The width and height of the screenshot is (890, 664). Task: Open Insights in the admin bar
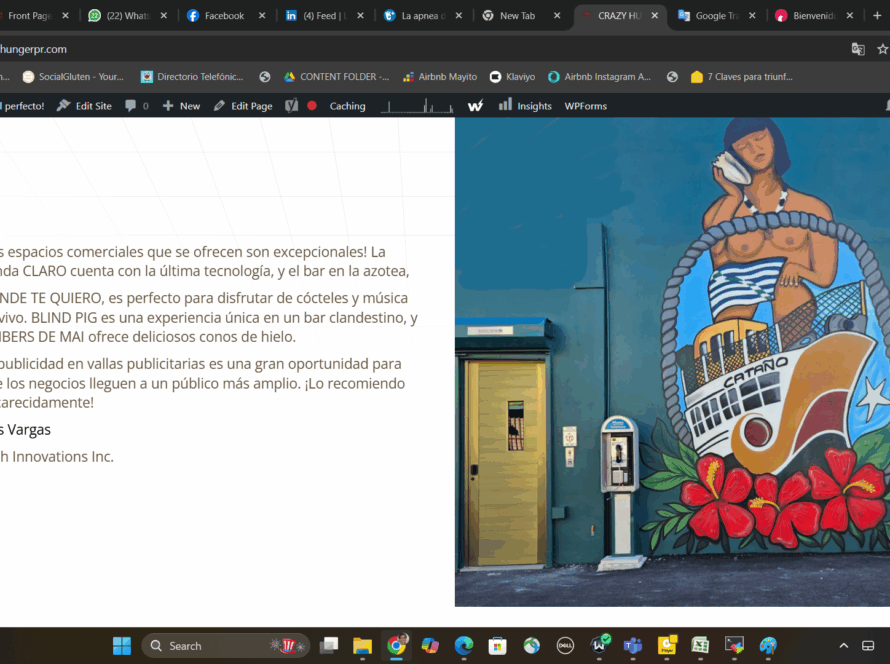(525, 106)
